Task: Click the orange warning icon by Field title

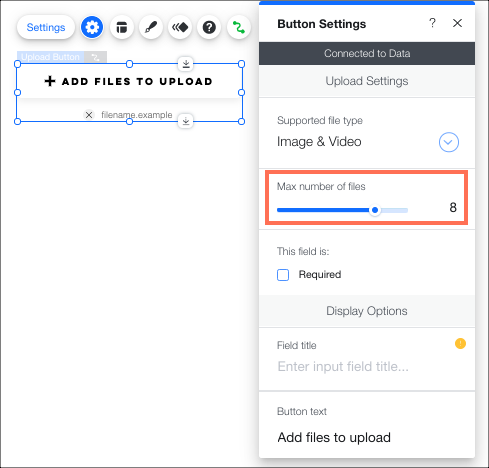Action: [460, 343]
